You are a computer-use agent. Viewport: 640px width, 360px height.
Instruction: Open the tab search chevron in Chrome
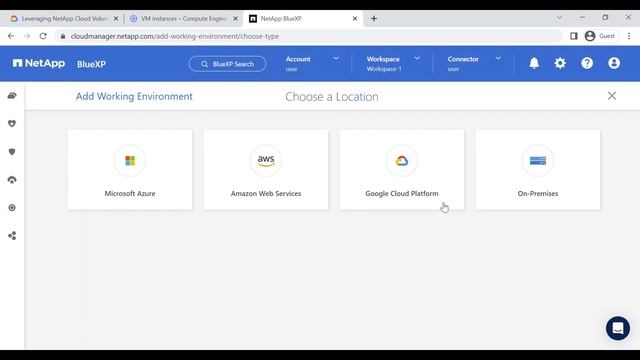(560, 18)
